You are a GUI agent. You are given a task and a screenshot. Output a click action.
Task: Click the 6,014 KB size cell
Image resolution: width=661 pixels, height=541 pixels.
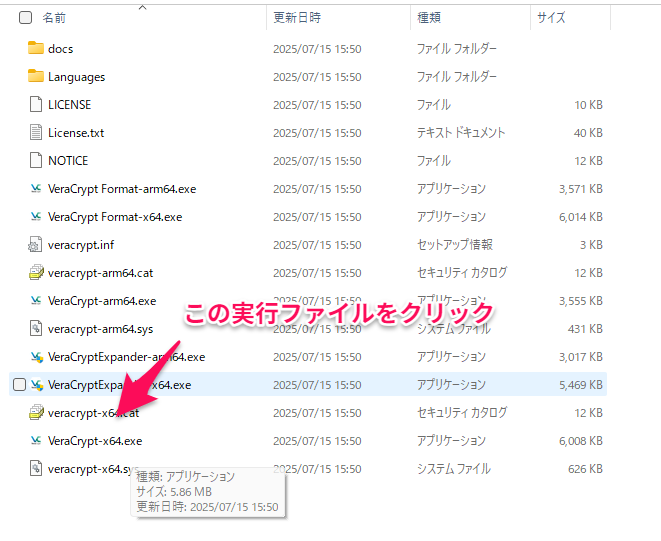click(580, 217)
